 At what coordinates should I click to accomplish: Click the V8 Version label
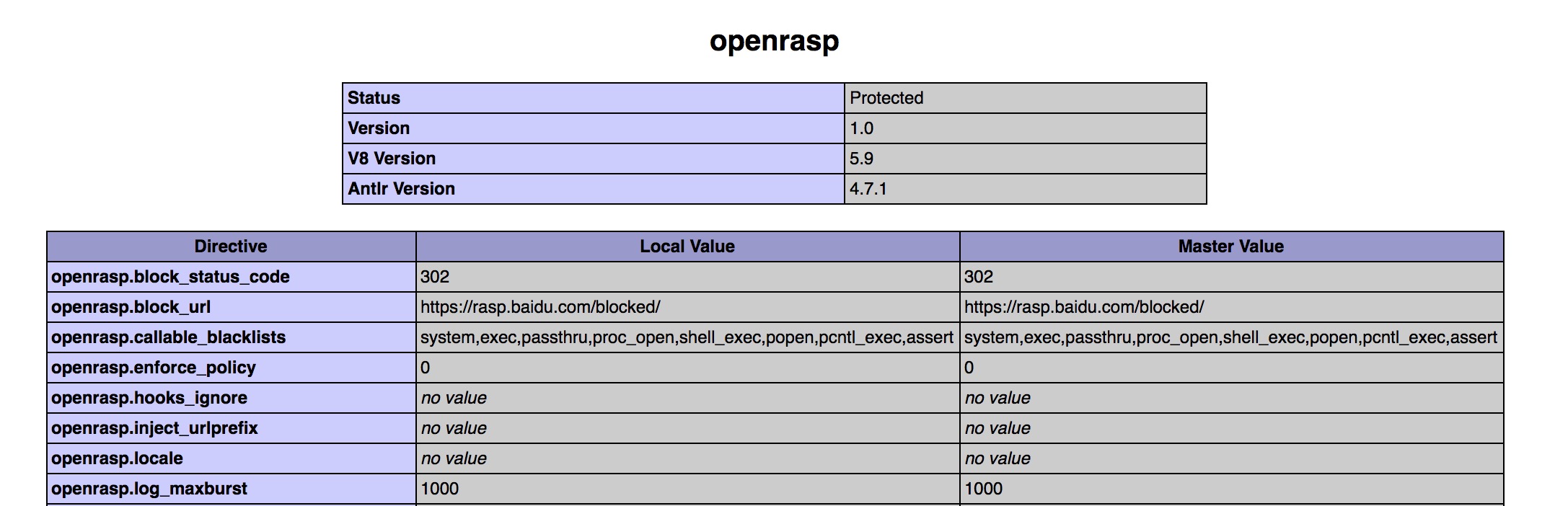(392, 159)
